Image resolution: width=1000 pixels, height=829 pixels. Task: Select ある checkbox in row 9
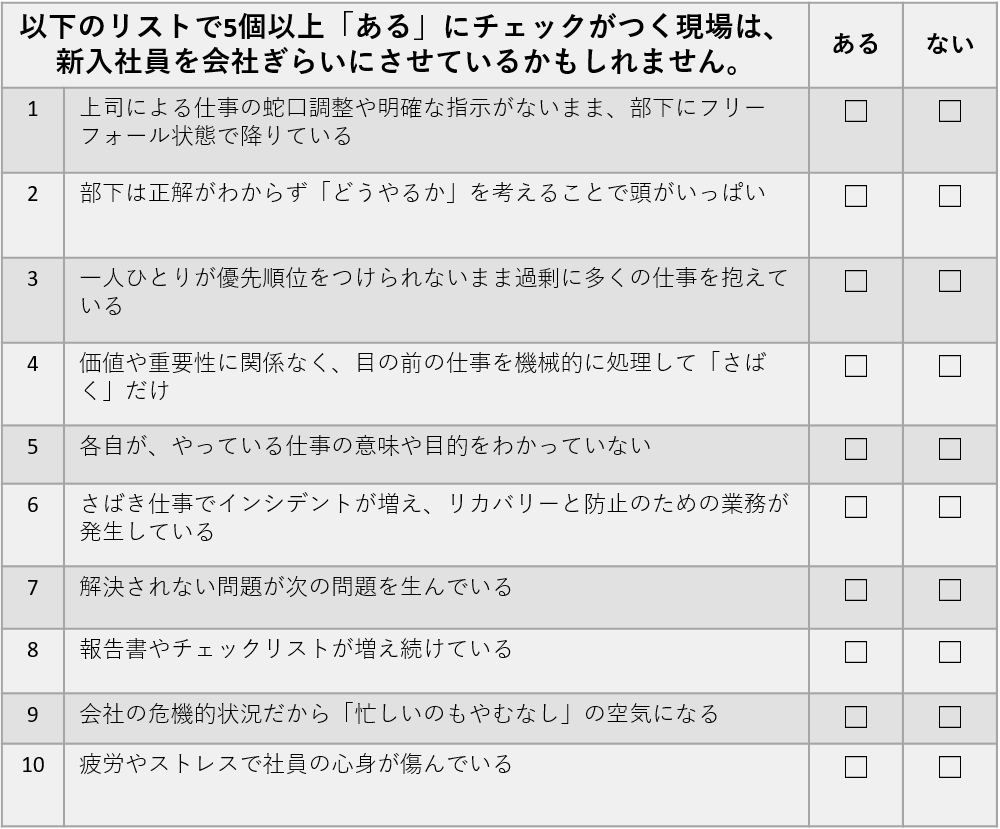pyautogui.click(x=855, y=717)
